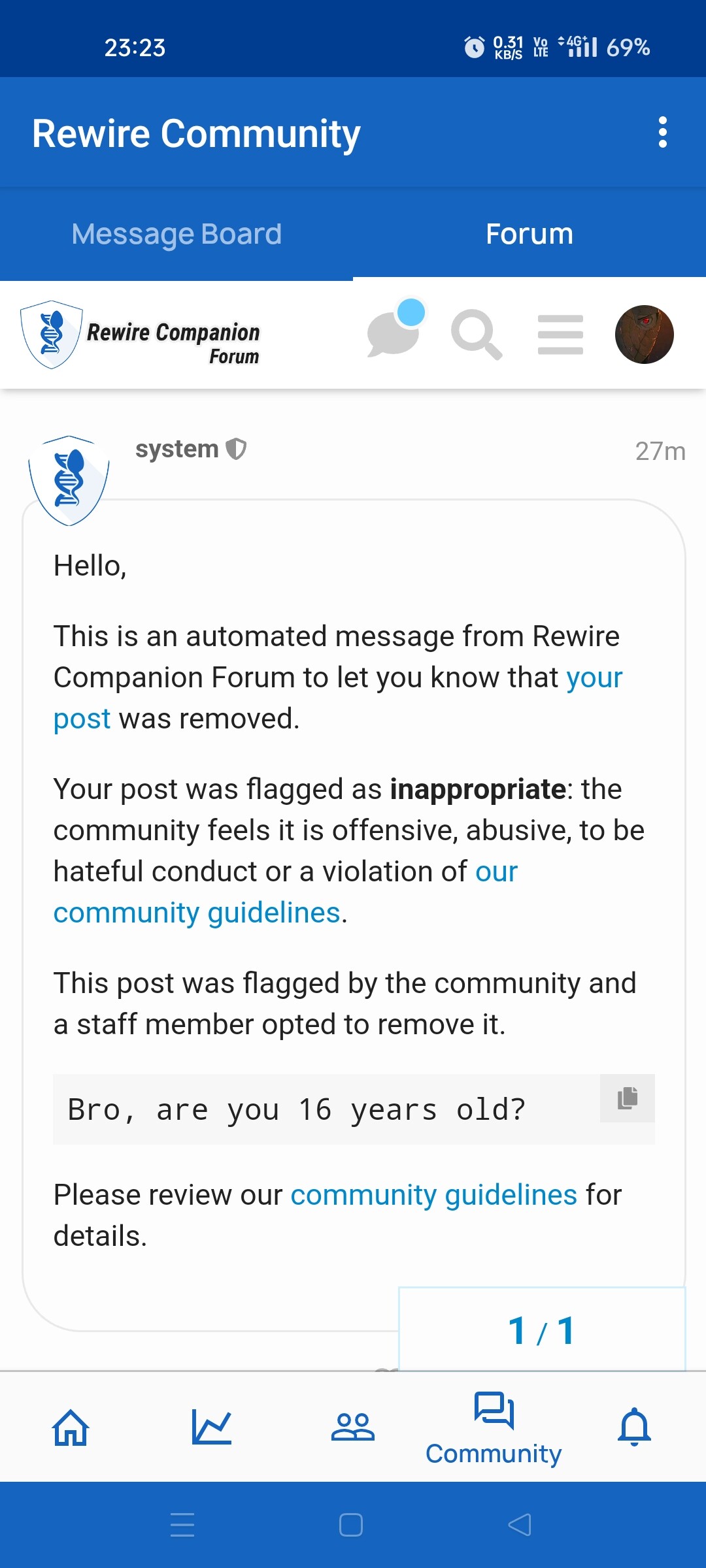
Task: Go to the Home tab icon
Action: point(71,1427)
